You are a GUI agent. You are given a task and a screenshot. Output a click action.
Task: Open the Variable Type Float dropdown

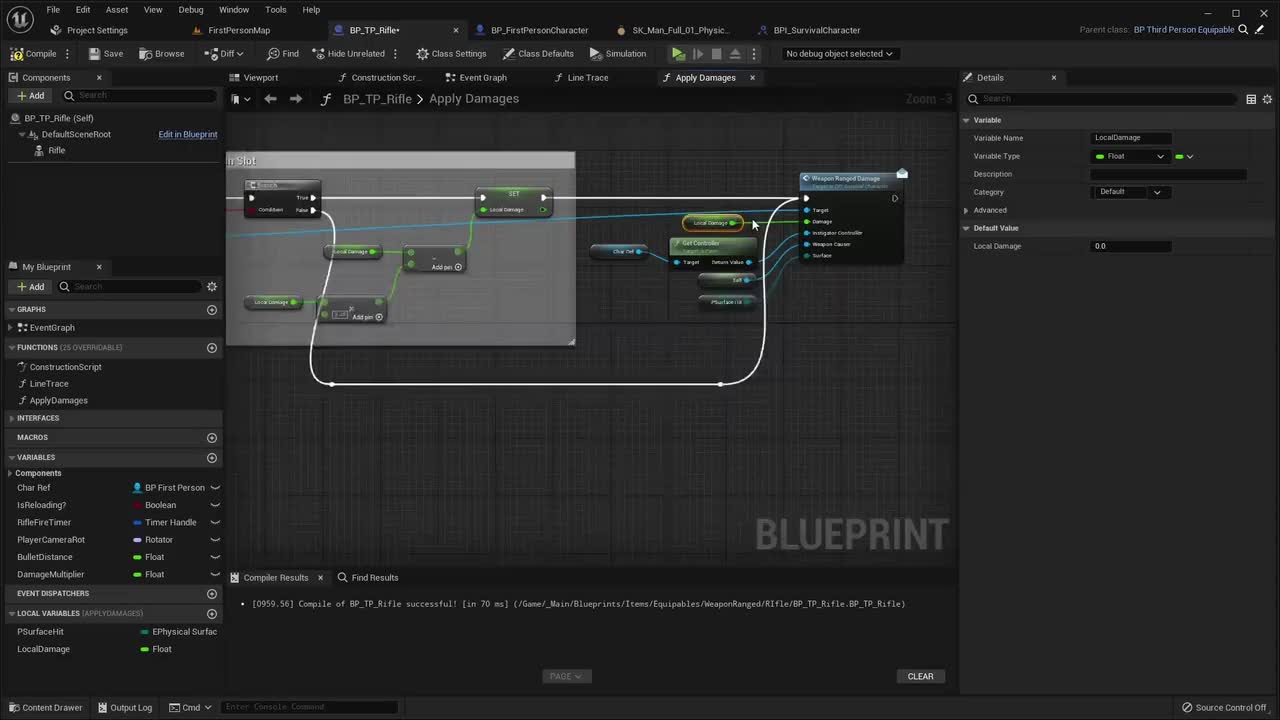[1130, 156]
